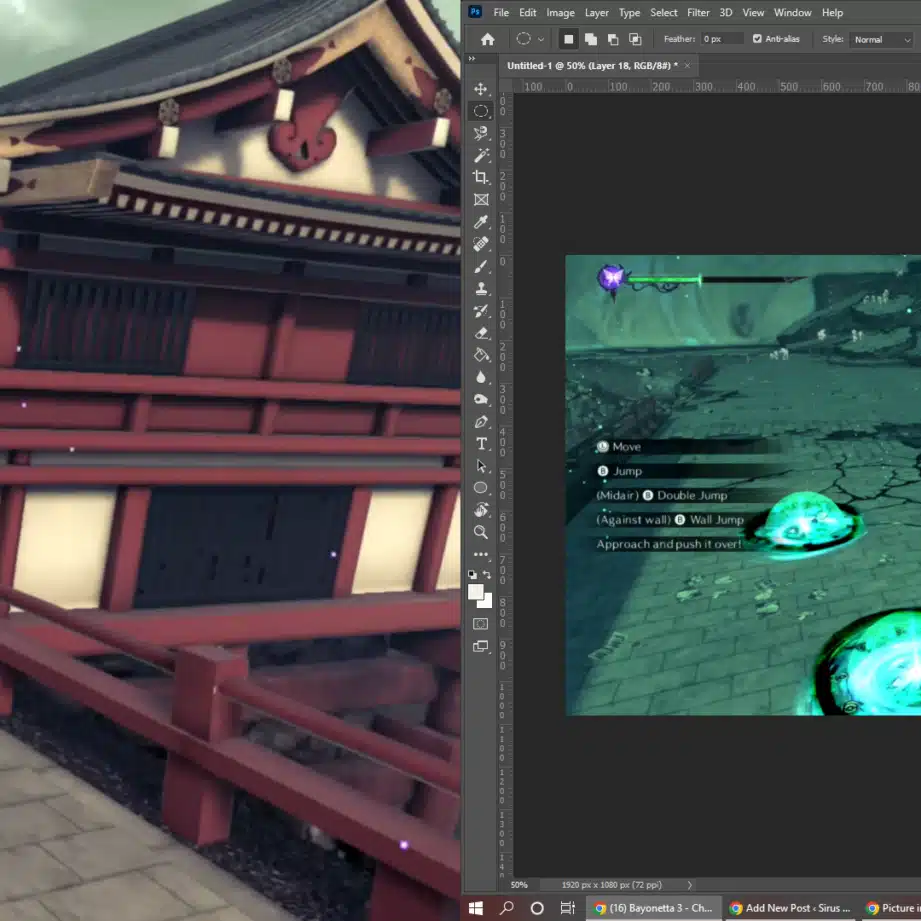This screenshot has width=921, height=921.
Task: Select the Frame tool
Action: click(480, 200)
